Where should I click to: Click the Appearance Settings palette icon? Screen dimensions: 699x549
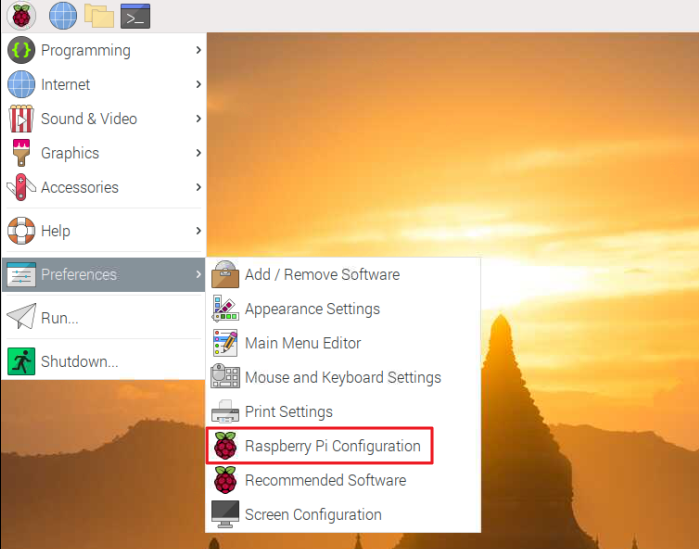click(225, 308)
